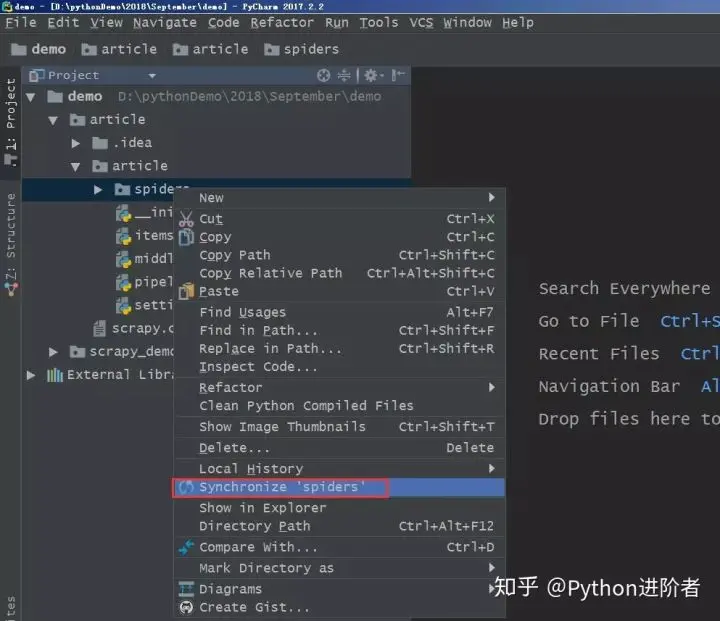Select Replace in Path...
The image size is (720, 621).
340,349
